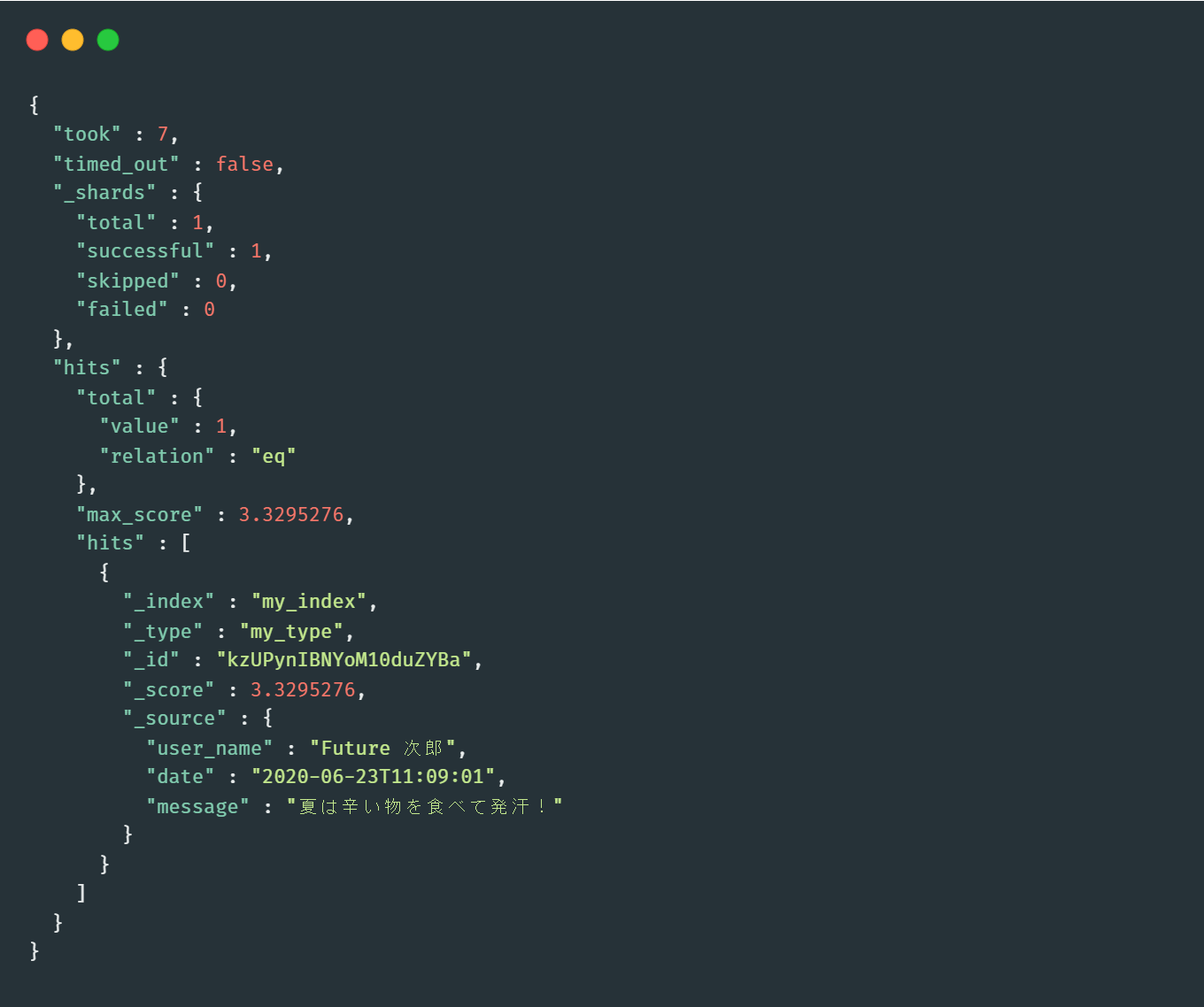Click the Japanese message string value
Screen dimensions: 1204x1007
tap(424, 806)
